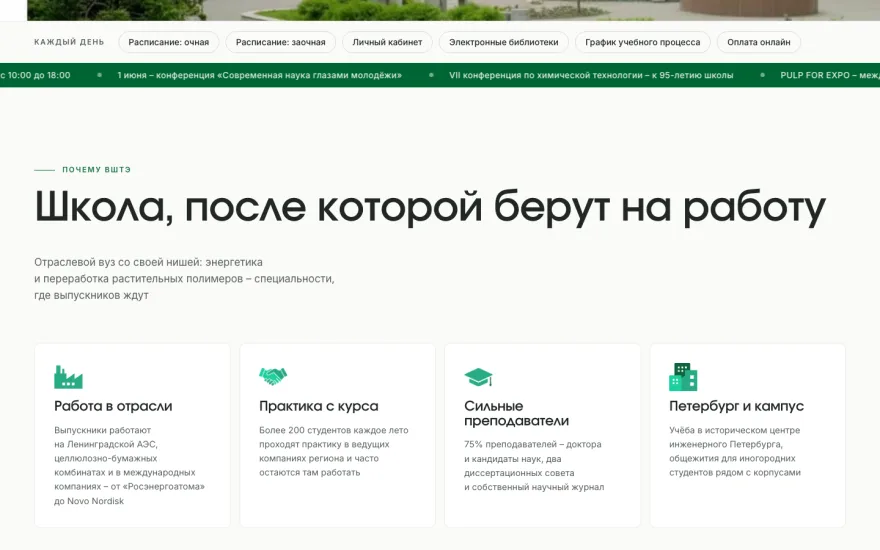Click the Сильные преподаватели card title

pyautogui.click(x=516, y=413)
